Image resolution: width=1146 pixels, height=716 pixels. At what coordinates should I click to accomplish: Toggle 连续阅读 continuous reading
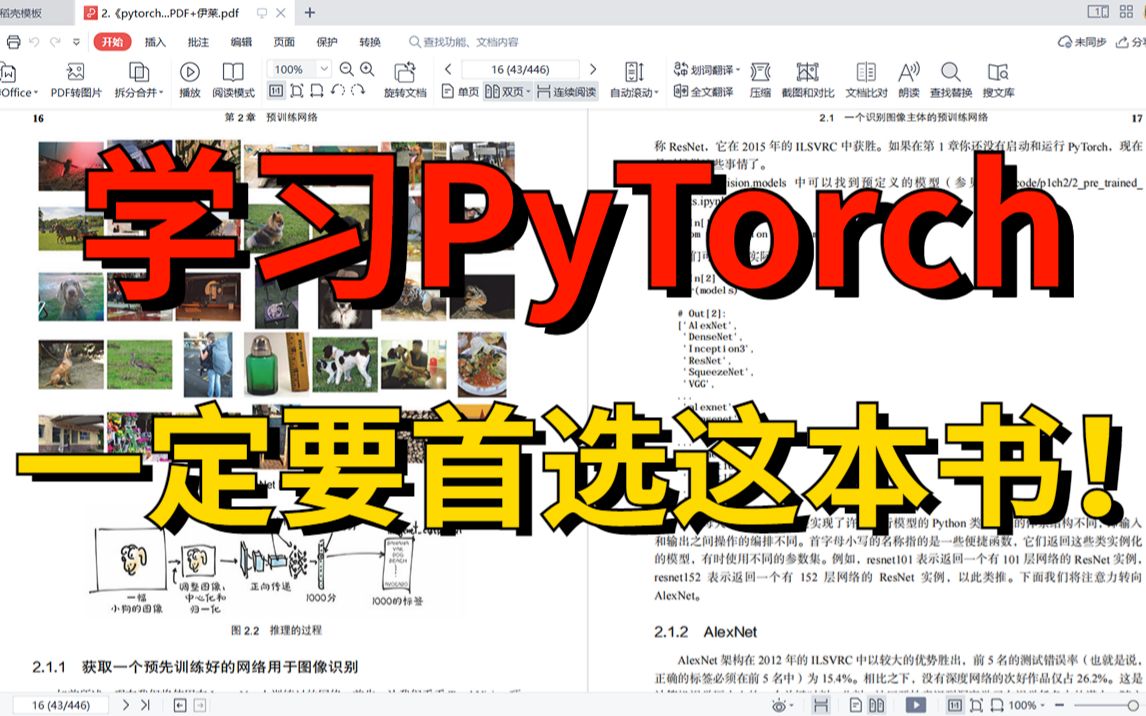click(x=566, y=91)
